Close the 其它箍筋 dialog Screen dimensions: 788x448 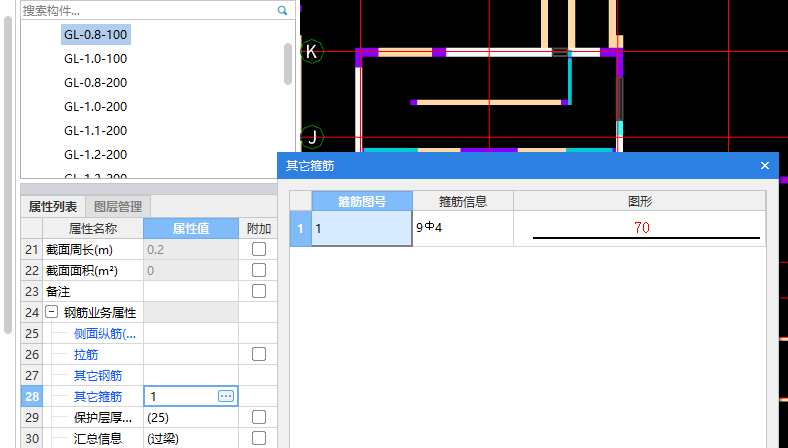click(765, 165)
